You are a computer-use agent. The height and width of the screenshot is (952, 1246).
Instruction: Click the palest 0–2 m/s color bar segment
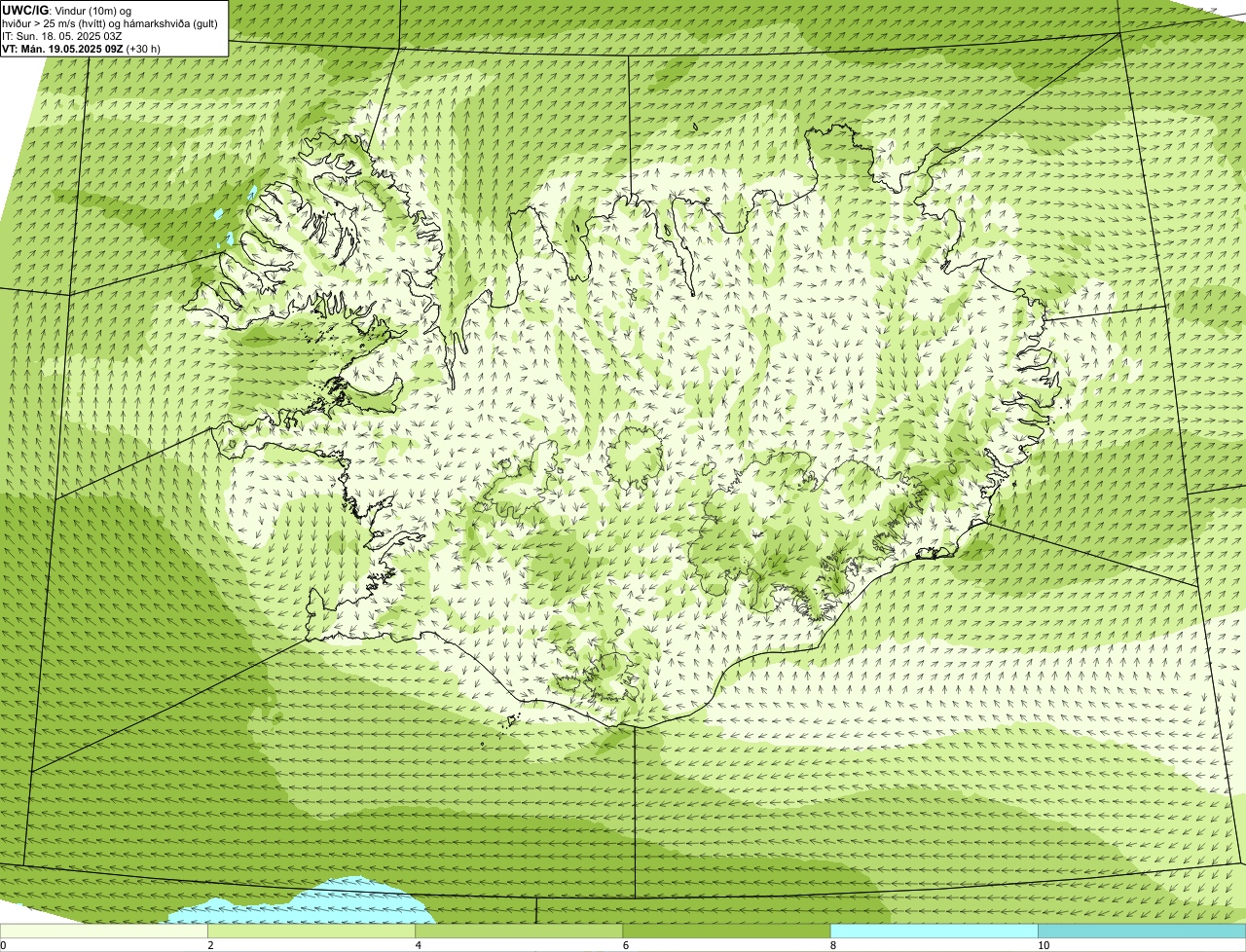coord(103,931)
